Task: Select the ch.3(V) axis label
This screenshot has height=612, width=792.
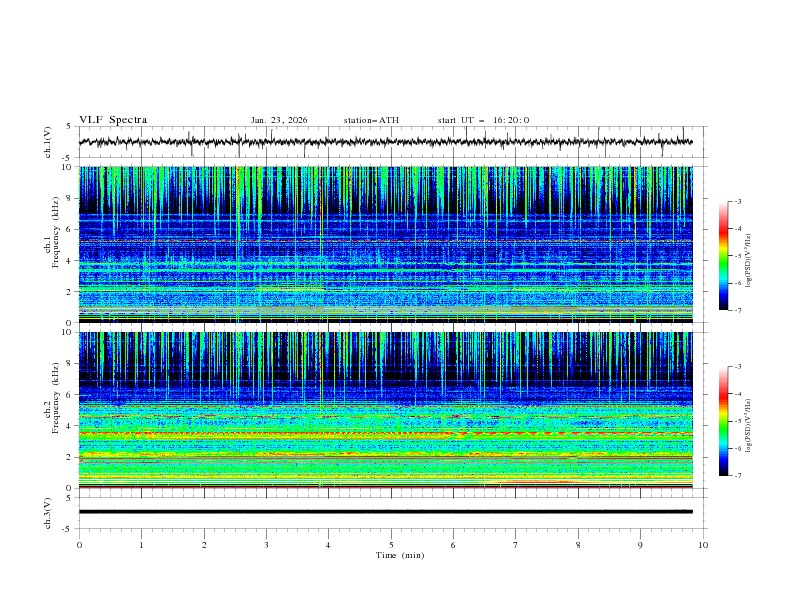Action: (48, 511)
